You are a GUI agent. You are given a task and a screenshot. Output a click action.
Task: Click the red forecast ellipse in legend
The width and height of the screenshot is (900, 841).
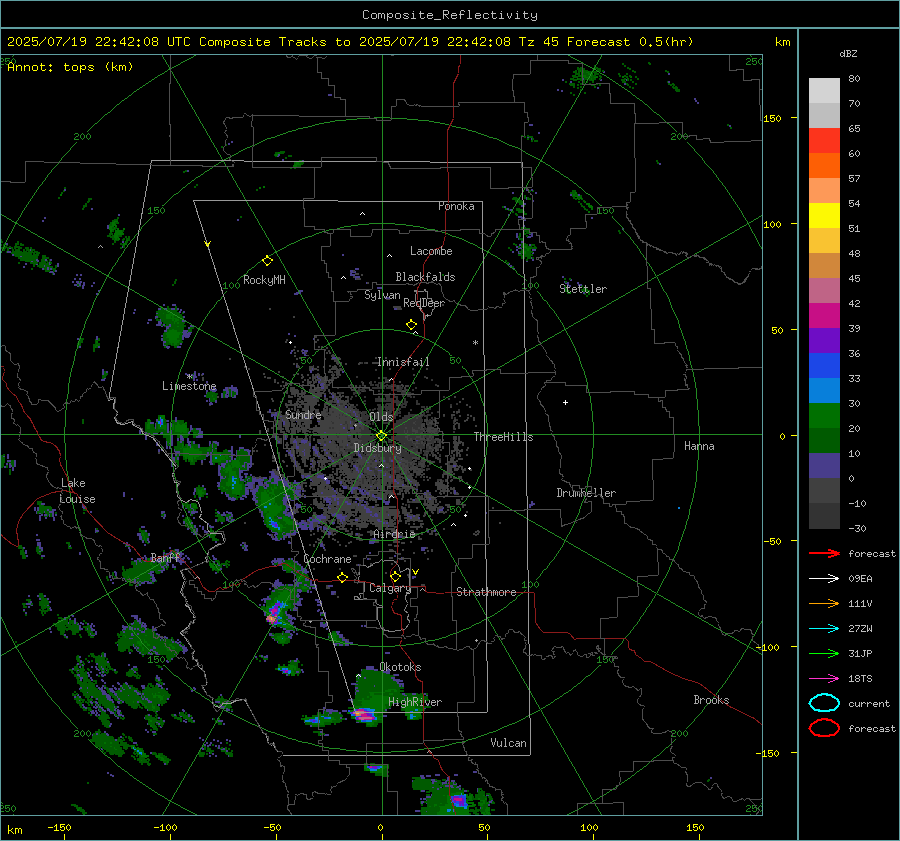pyautogui.click(x=824, y=728)
